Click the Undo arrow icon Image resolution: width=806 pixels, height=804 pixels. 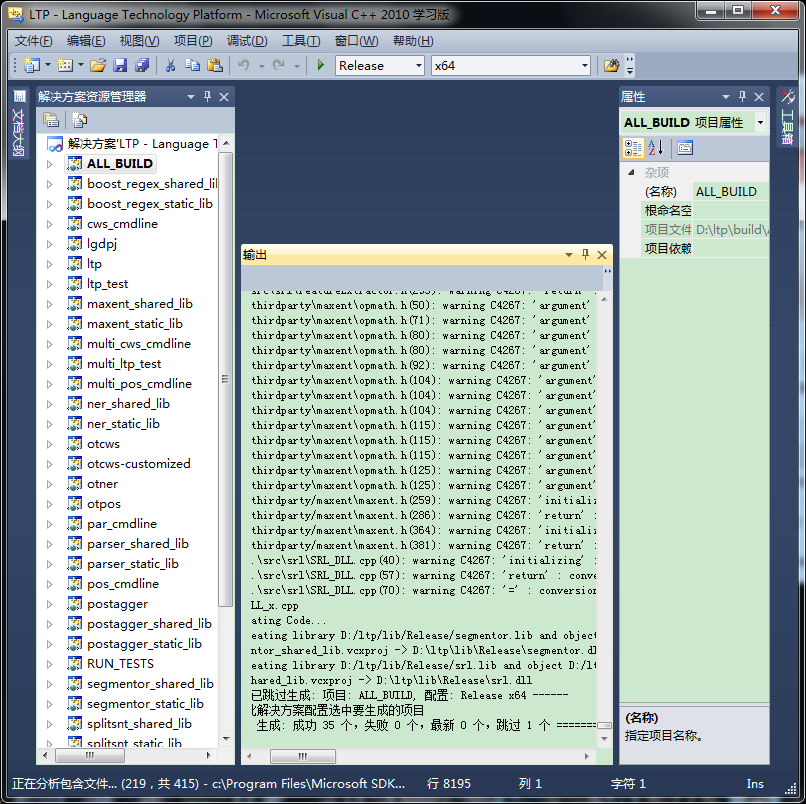click(244, 65)
